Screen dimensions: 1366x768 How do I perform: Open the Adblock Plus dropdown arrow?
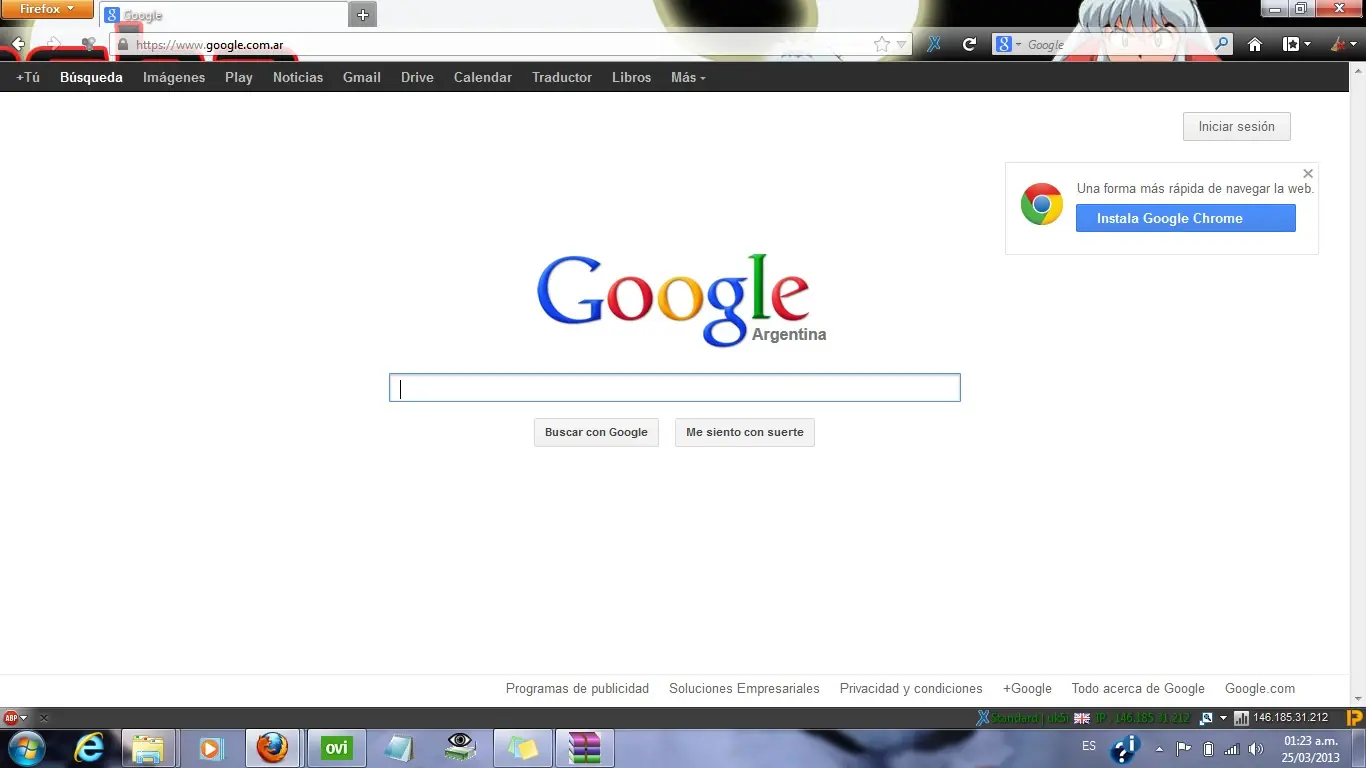click(x=24, y=718)
